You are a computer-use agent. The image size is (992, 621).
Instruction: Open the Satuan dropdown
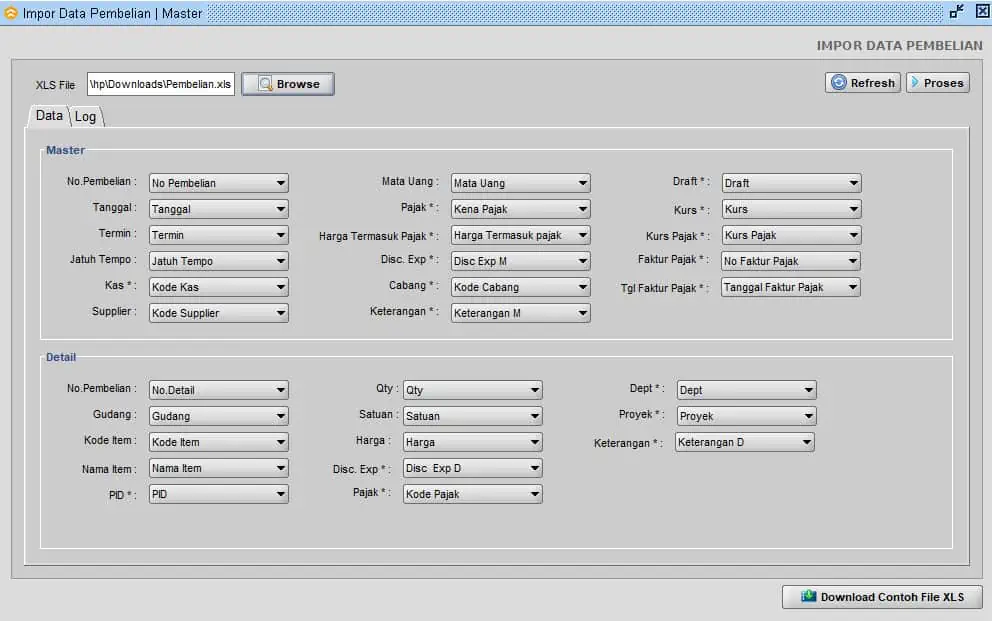click(473, 416)
